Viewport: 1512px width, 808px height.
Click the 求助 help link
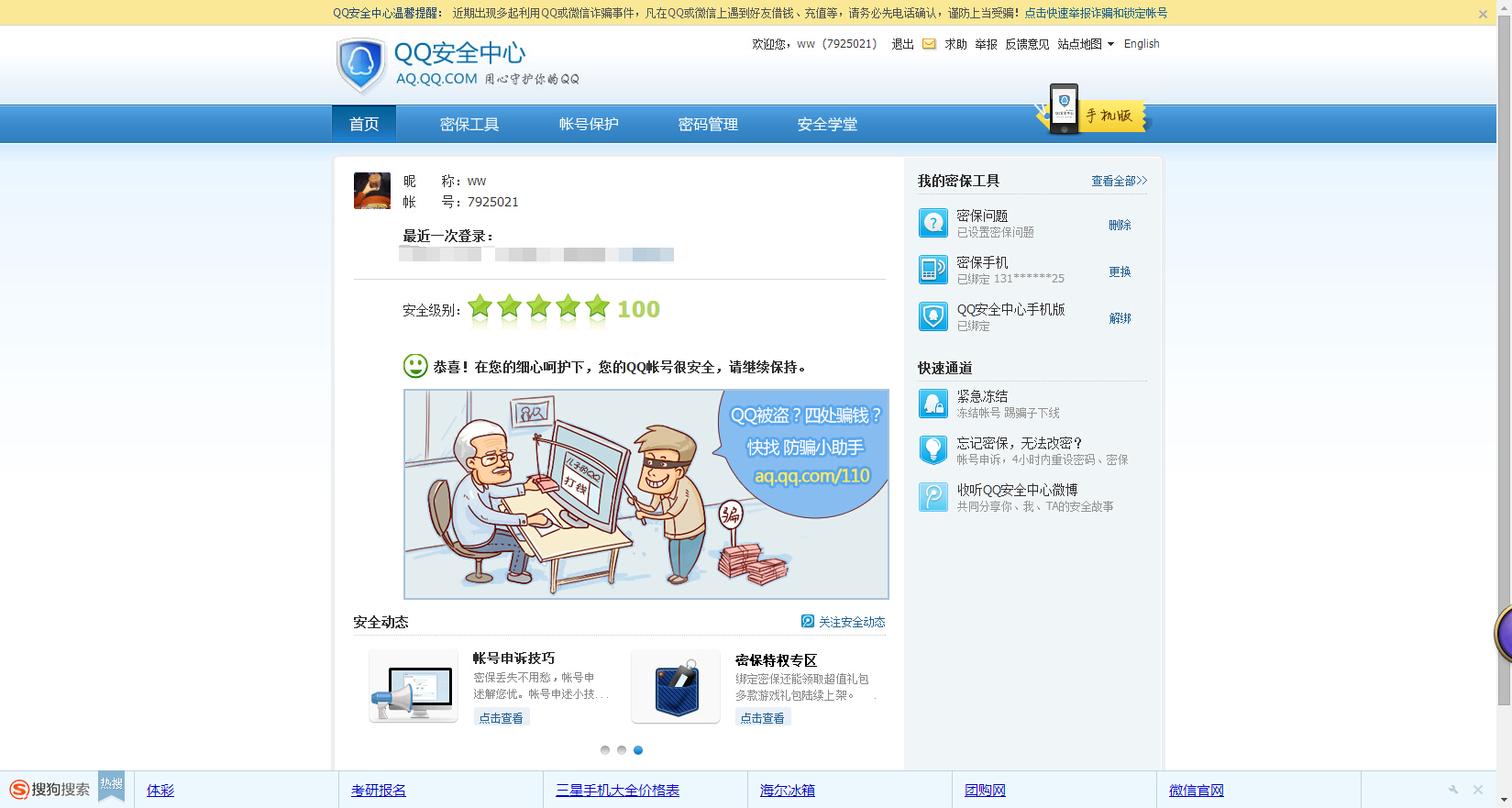click(x=955, y=44)
